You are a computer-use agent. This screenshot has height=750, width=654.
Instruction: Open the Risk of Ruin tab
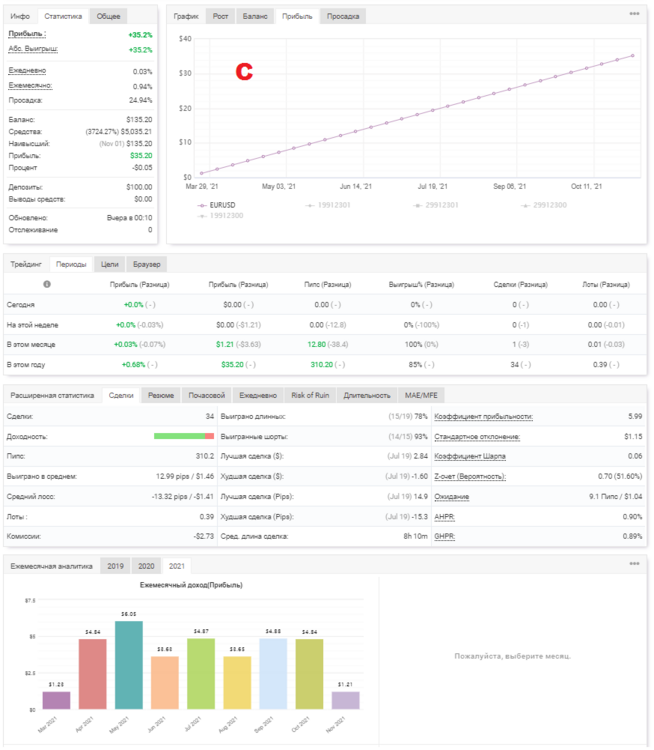click(x=310, y=395)
